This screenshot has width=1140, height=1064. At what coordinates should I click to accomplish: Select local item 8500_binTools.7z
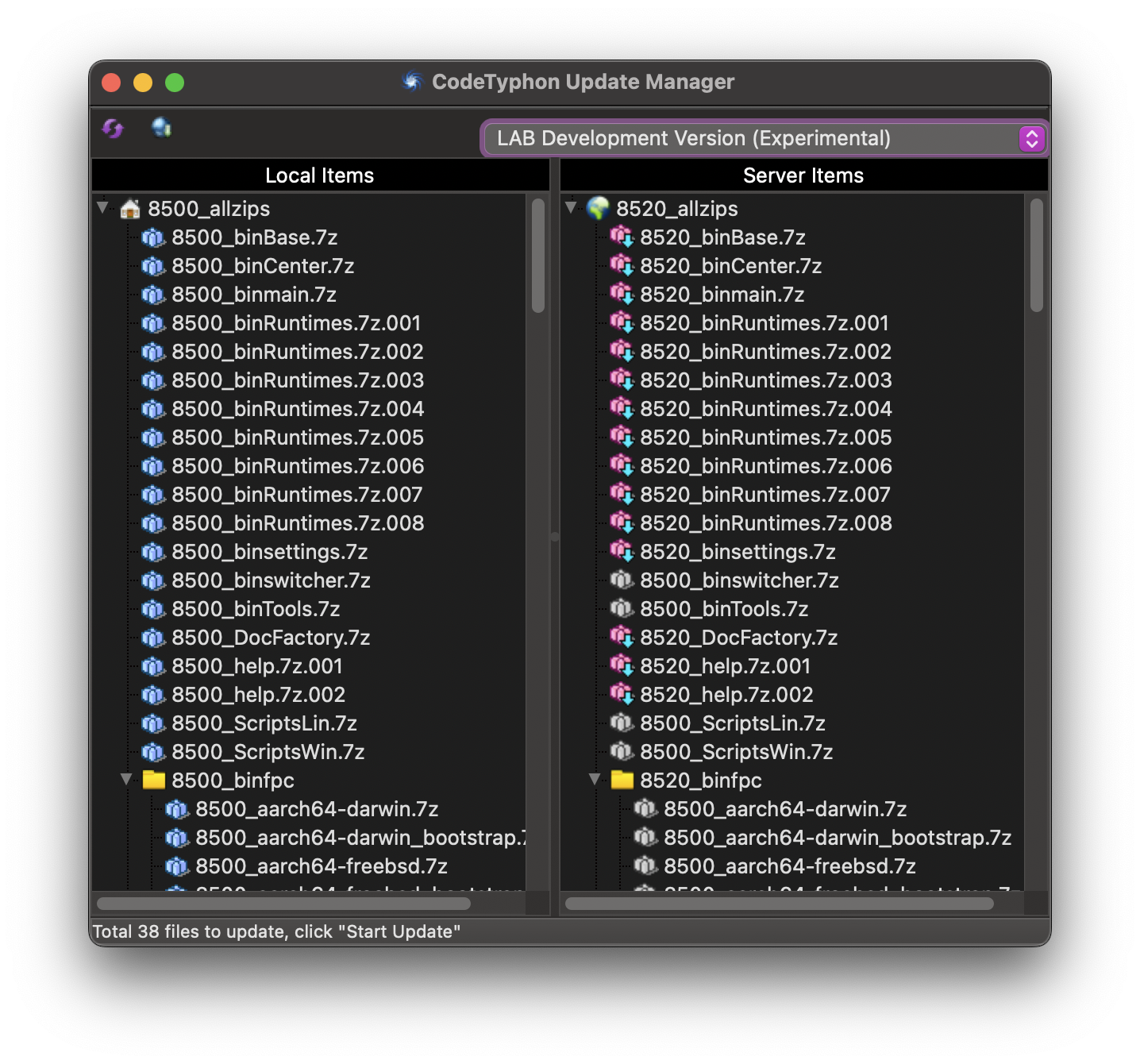point(256,609)
